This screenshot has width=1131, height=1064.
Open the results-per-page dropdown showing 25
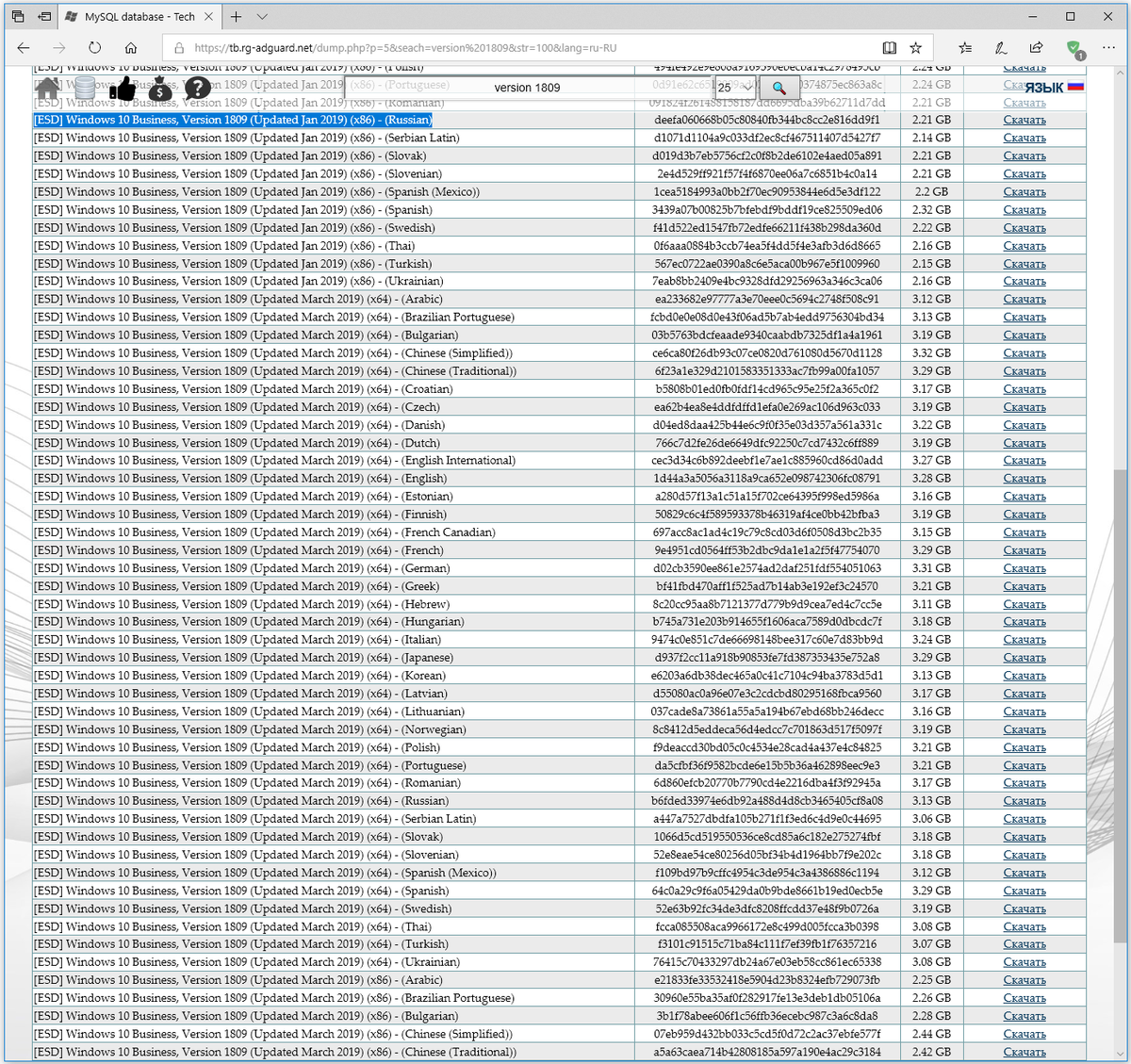click(735, 88)
